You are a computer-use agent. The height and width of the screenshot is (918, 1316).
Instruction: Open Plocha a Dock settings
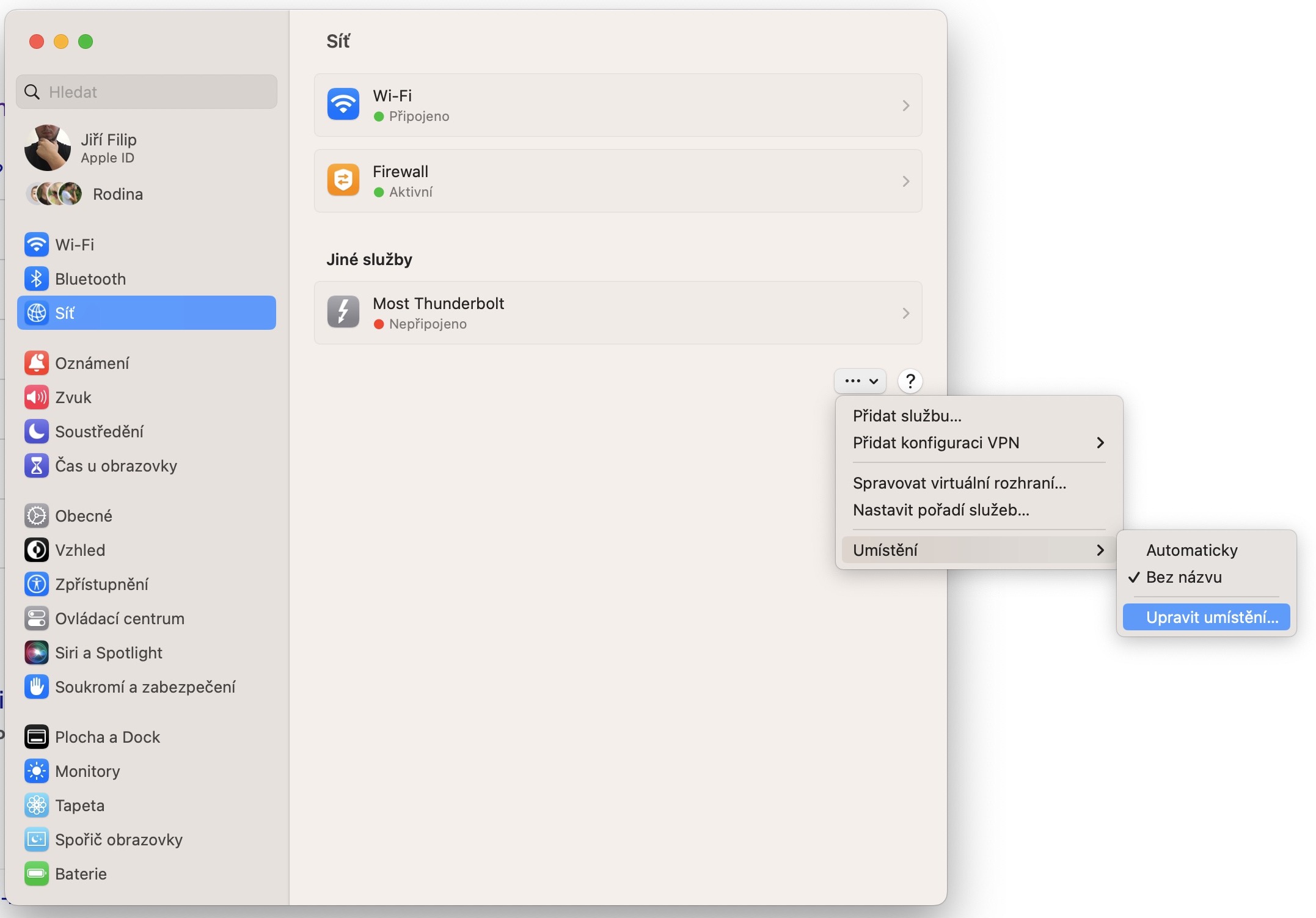pos(108,737)
